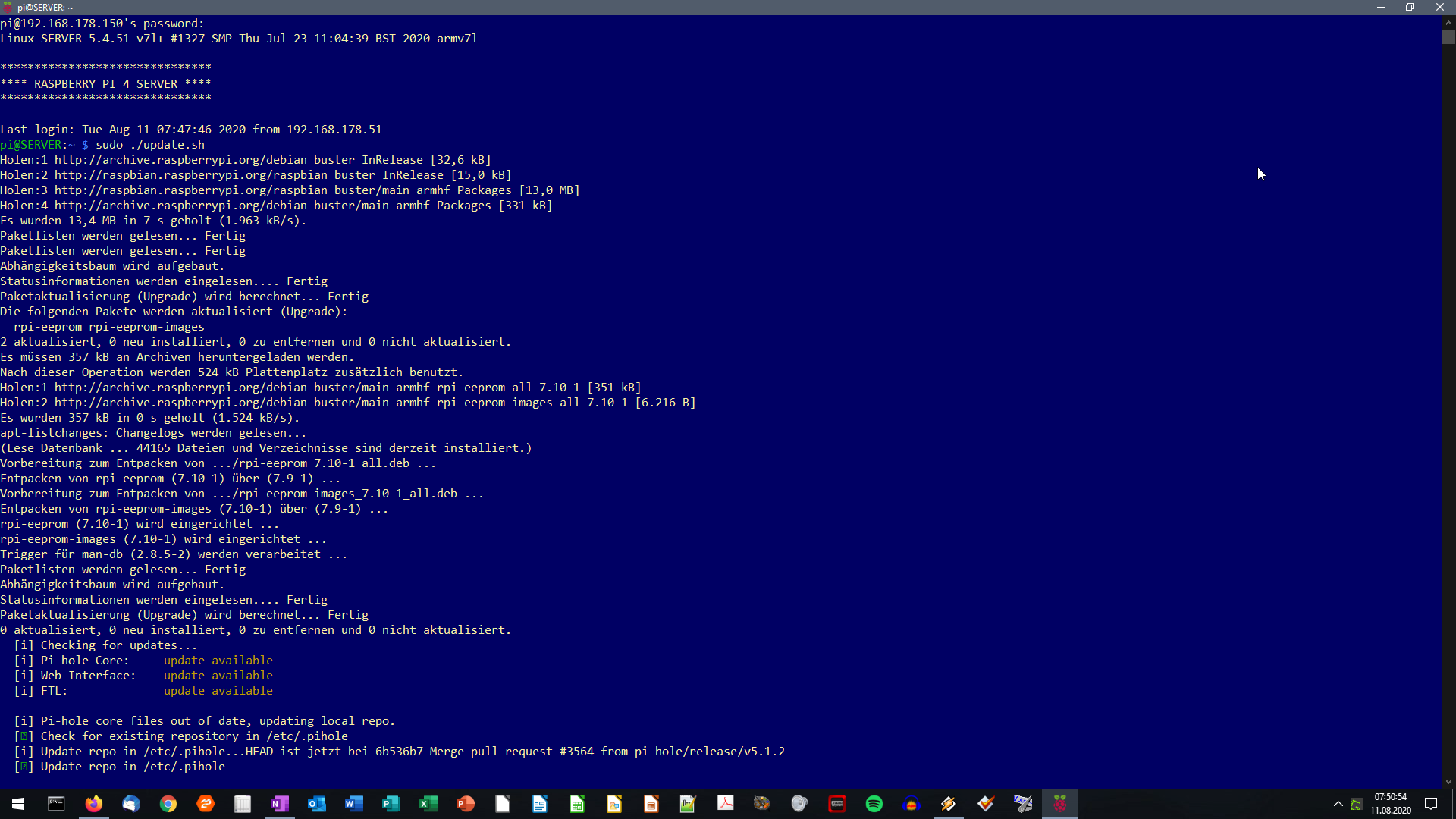The width and height of the screenshot is (1456, 819).
Task: Click the 'apt-listchanges' line
Action: click(x=153, y=432)
